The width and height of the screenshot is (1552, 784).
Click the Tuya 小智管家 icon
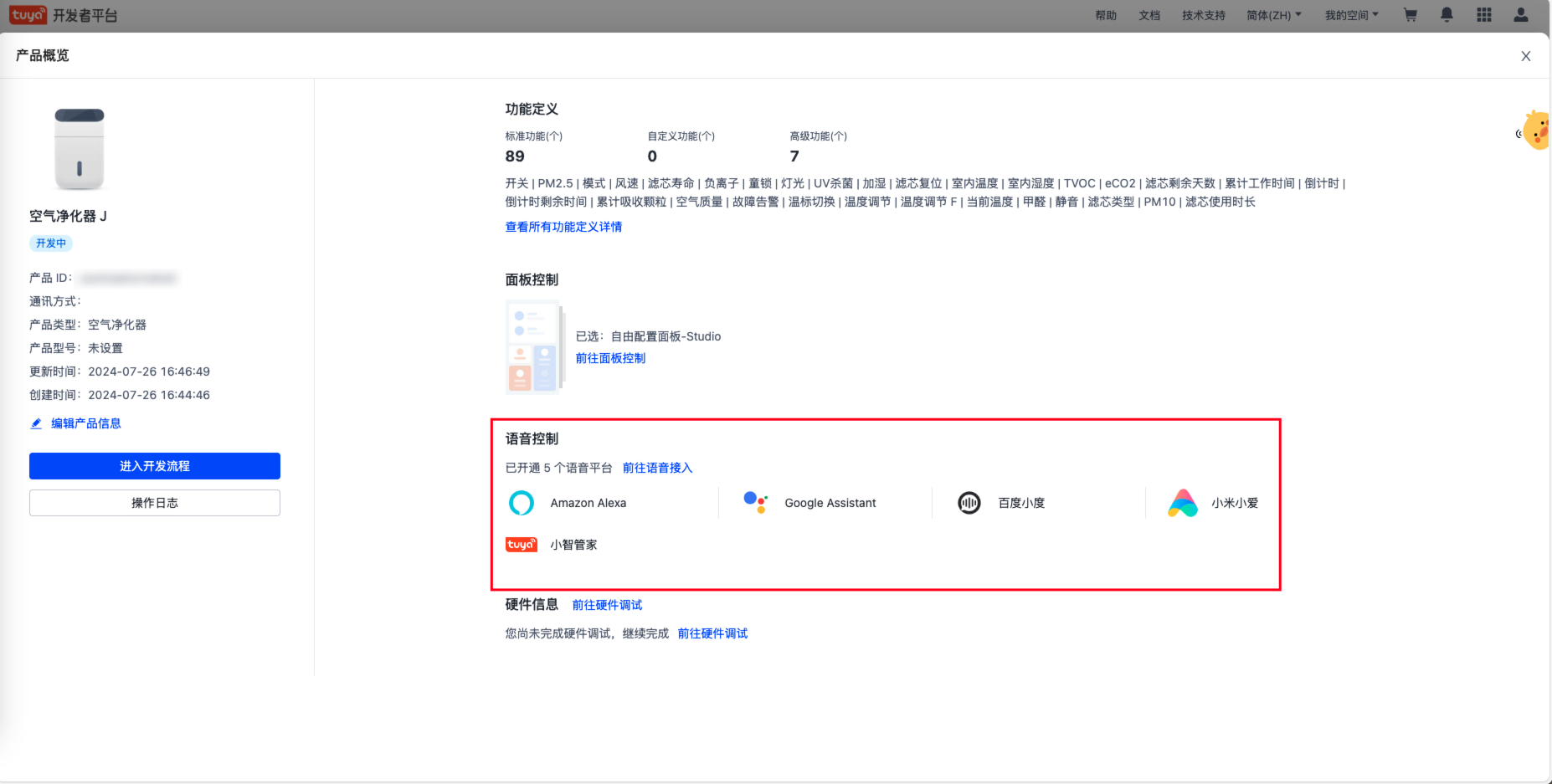tap(521, 545)
